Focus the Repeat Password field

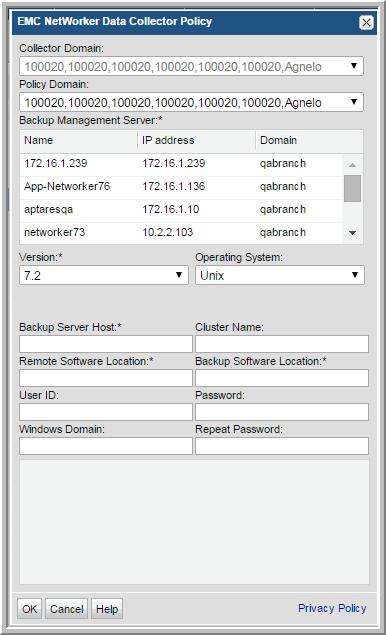click(282, 446)
